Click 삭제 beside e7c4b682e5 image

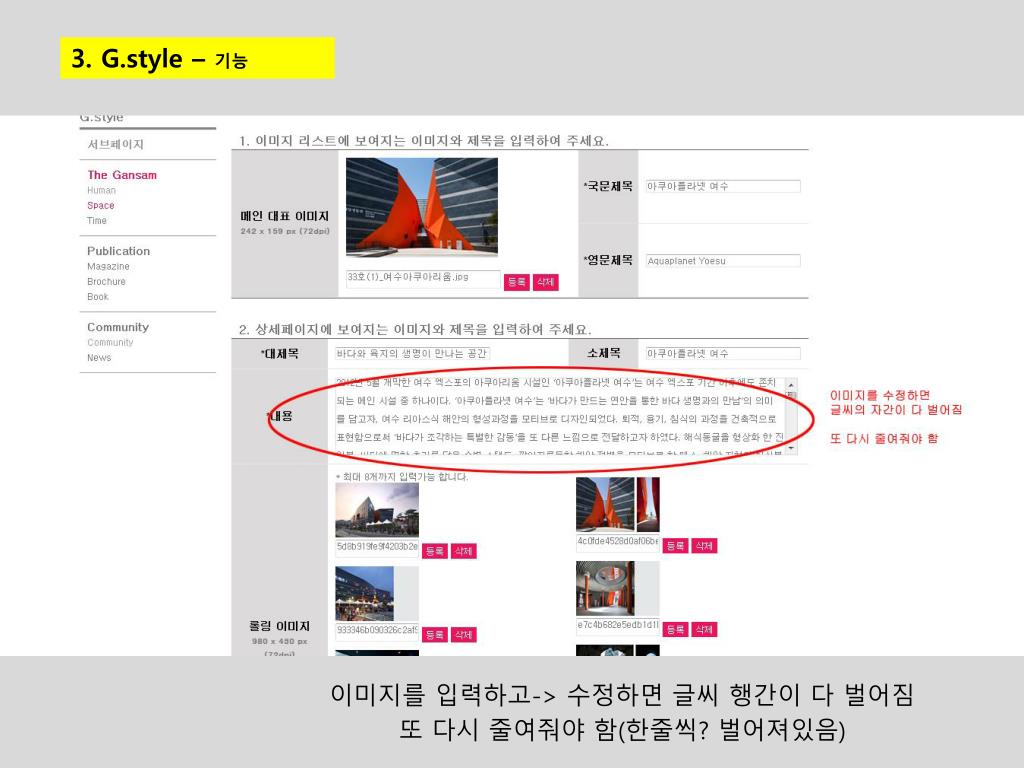point(704,630)
